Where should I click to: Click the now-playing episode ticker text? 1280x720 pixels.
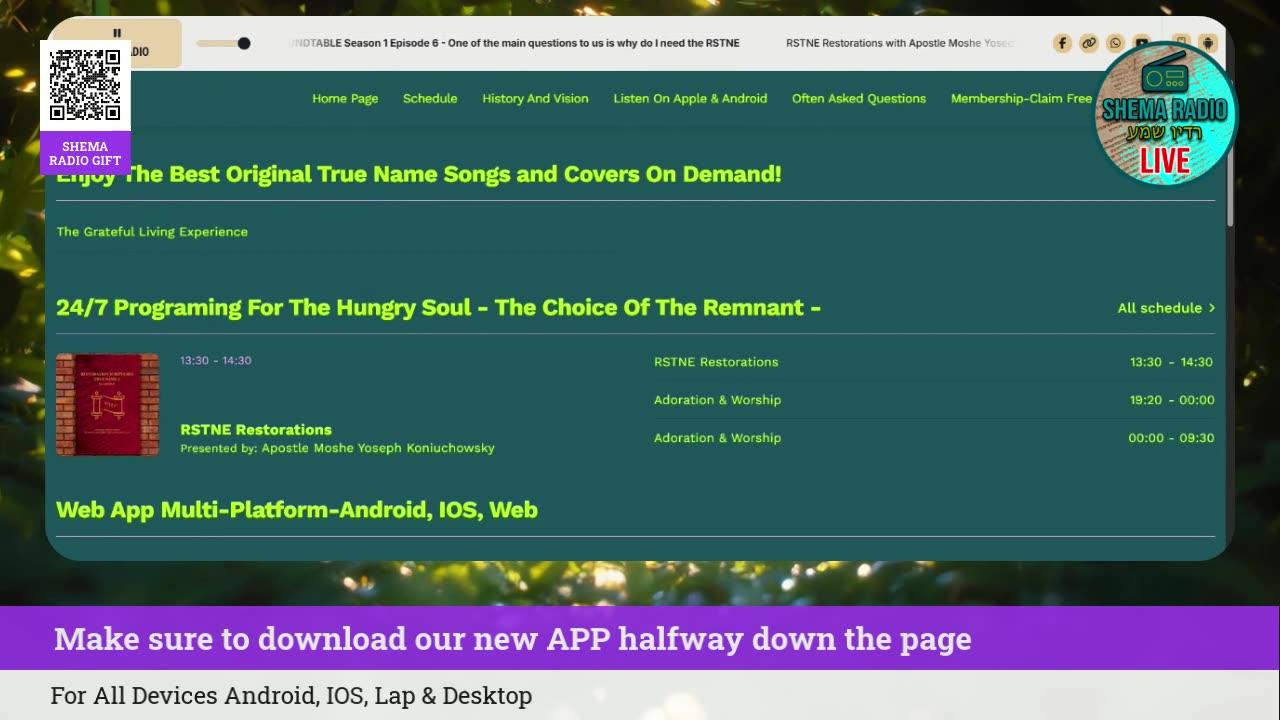(515, 43)
